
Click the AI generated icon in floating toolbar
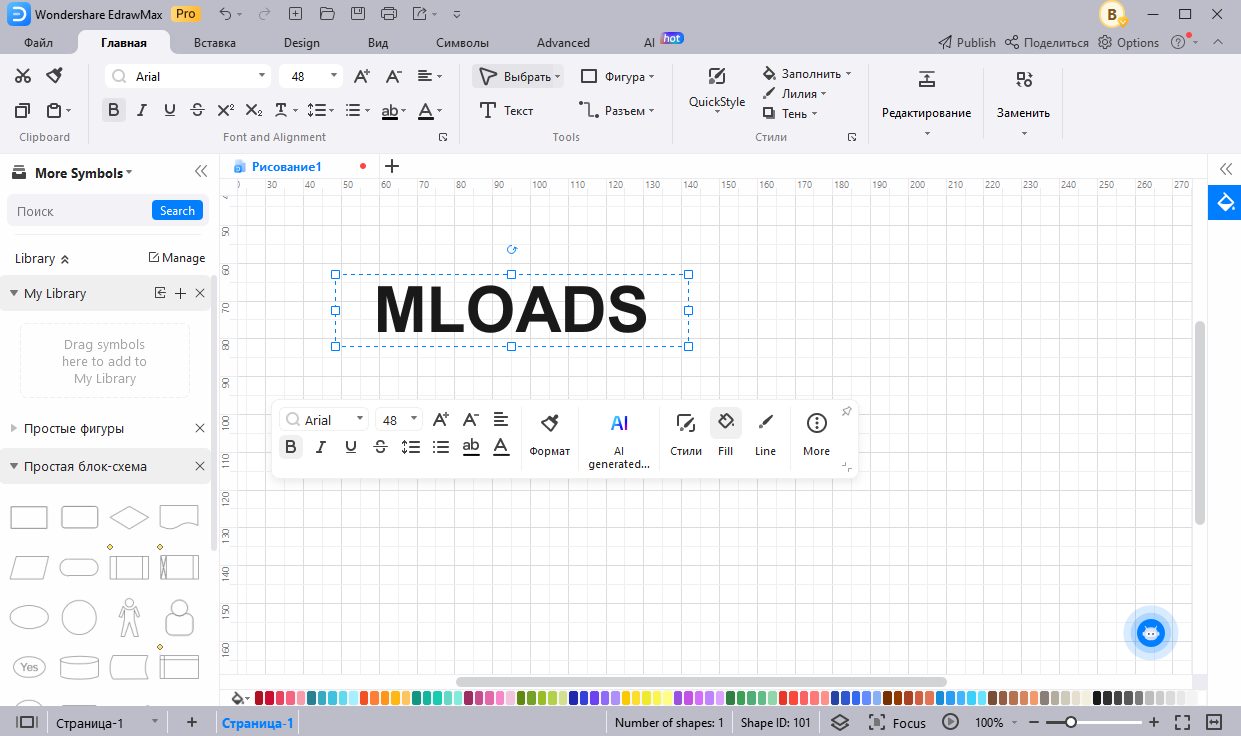[619, 423]
